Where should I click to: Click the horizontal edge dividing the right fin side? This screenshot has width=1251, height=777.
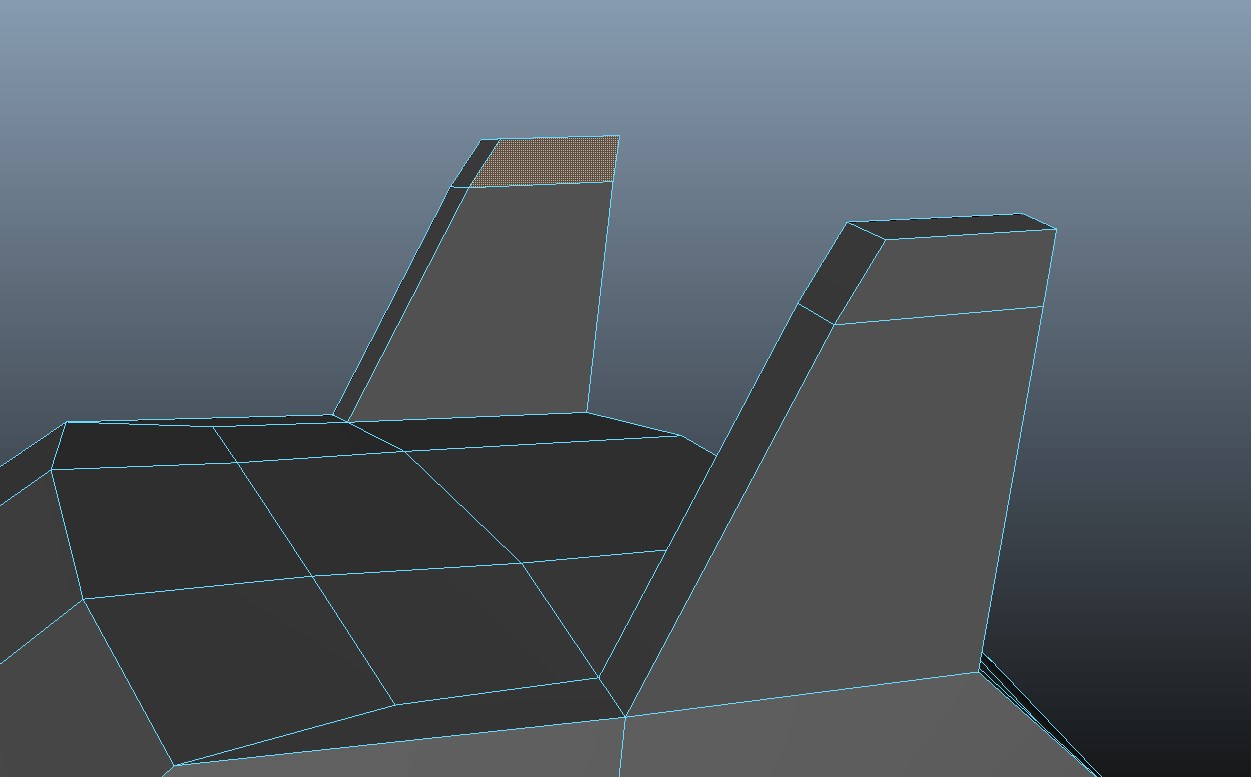(x=940, y=315)
